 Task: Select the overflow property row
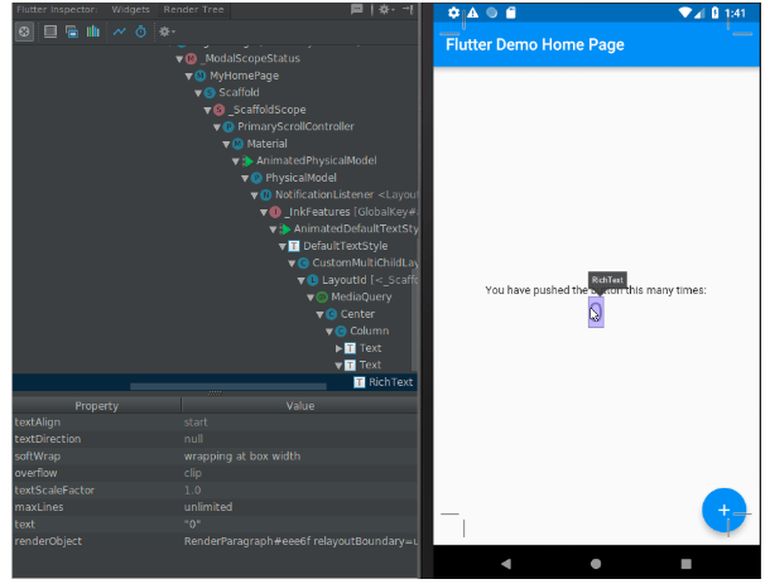point(215,473)
